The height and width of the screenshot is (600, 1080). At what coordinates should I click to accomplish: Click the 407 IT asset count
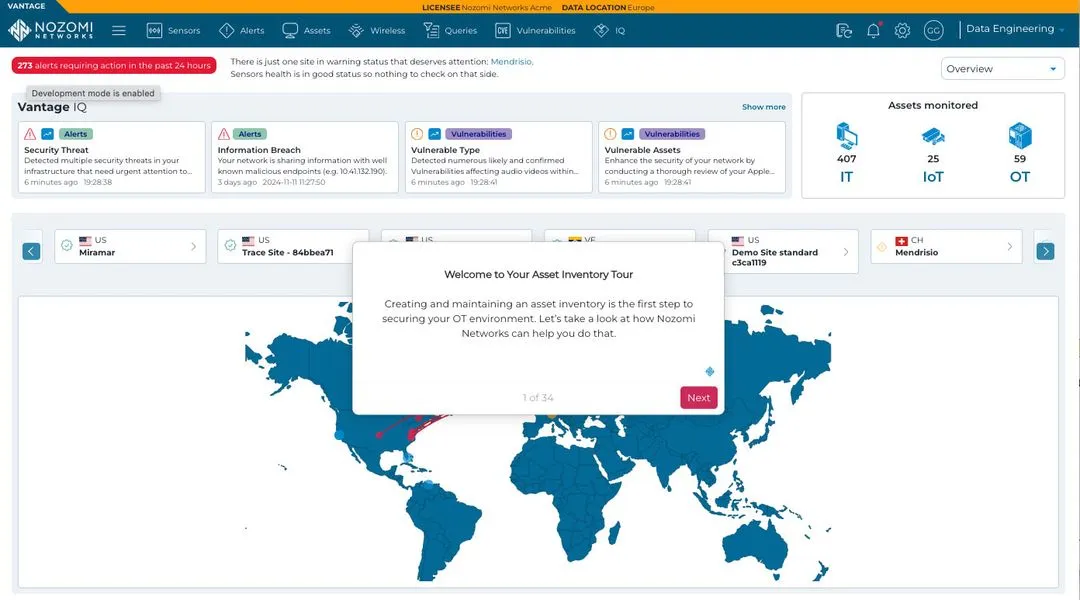point(847,158)
